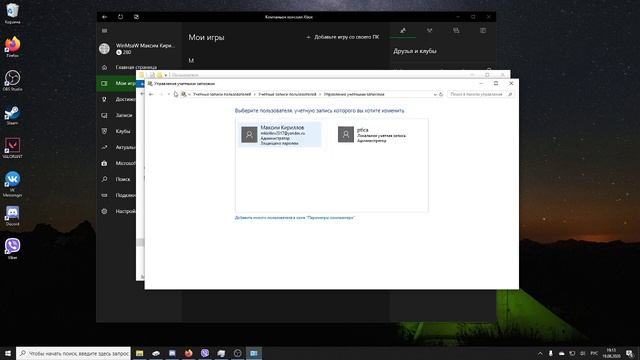
Task: Open recent locations dropdown in accounts window
Action: click(x=169, y=94)
